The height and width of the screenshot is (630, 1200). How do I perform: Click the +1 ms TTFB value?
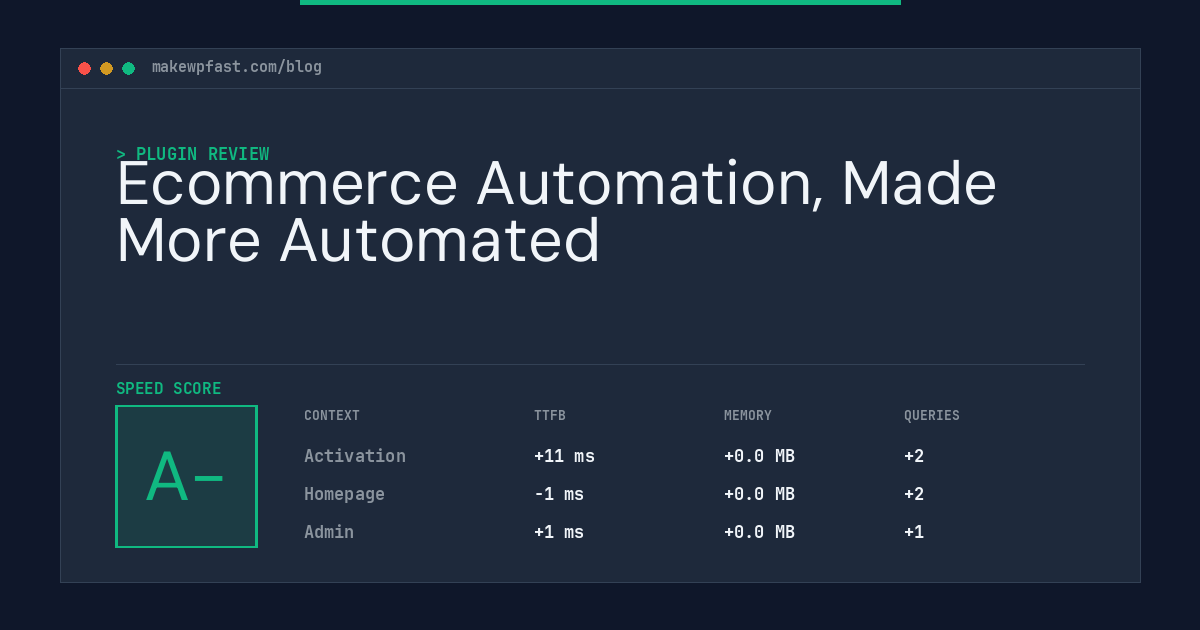[559, 532]
